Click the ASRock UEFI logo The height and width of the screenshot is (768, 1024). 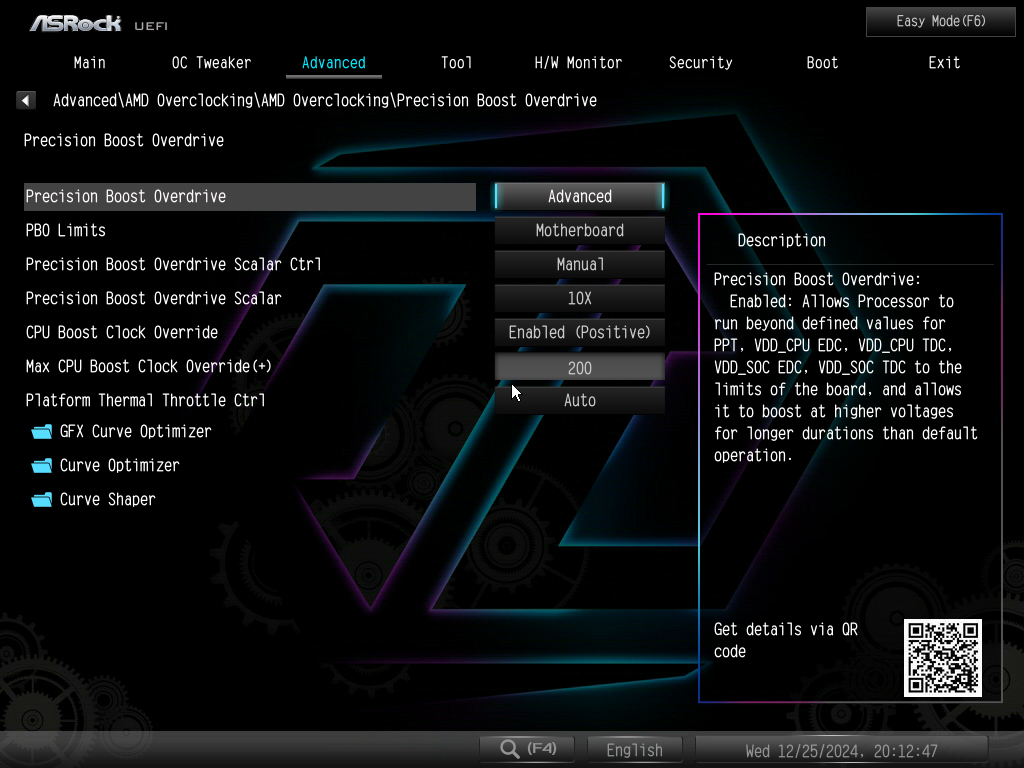[x=98, y=24]
